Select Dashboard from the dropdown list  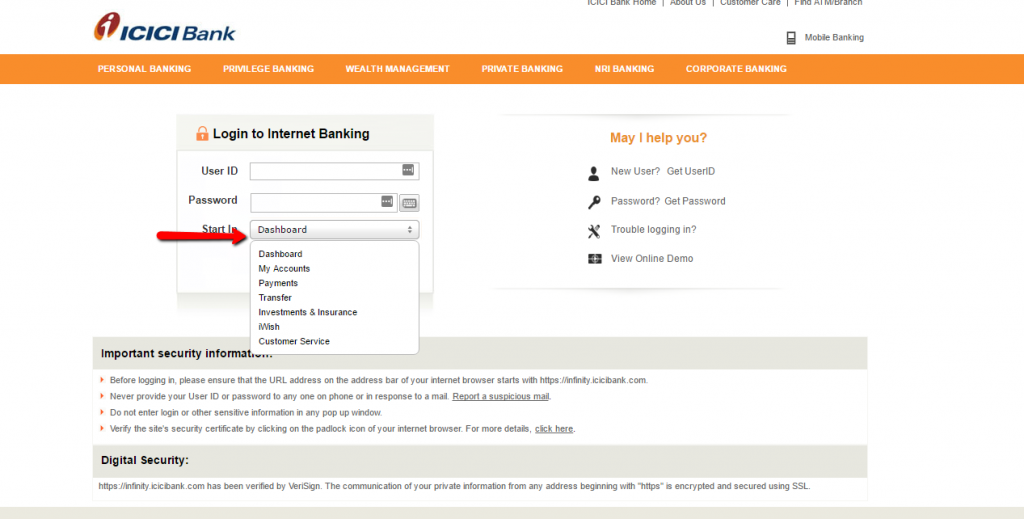[280, 254]
